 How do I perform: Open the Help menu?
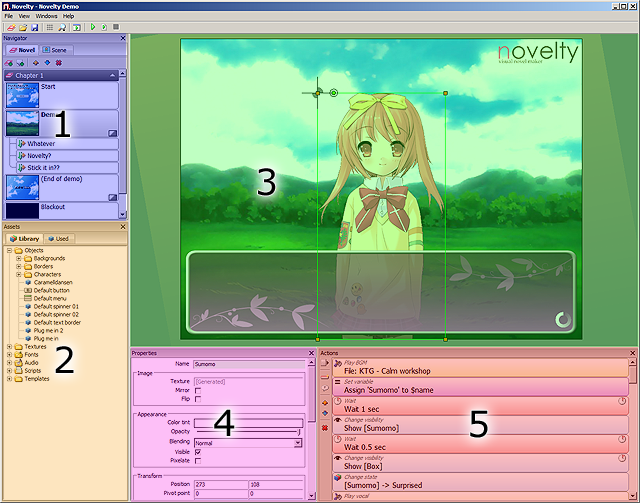[x=68, y=16]
